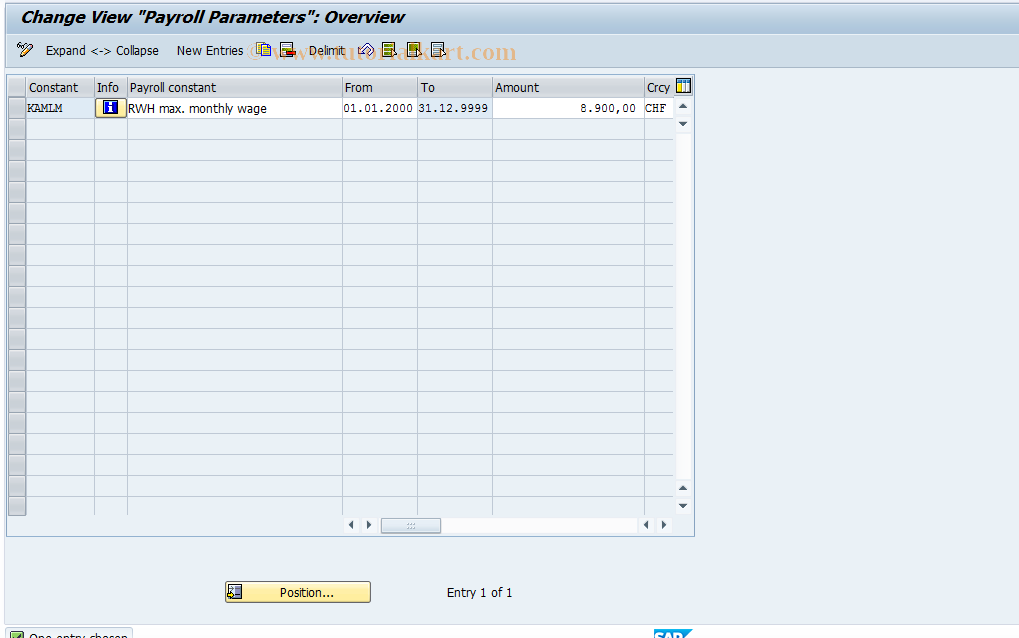
Task: Click the Amount column header
Action: click(568, 87)
